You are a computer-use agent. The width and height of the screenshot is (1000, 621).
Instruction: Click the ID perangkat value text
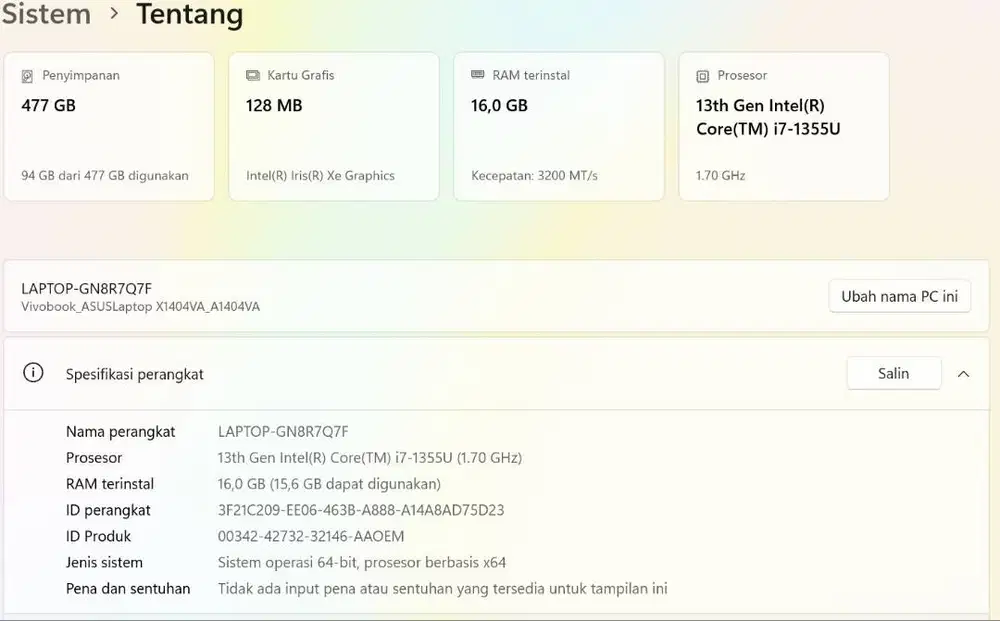360,510
